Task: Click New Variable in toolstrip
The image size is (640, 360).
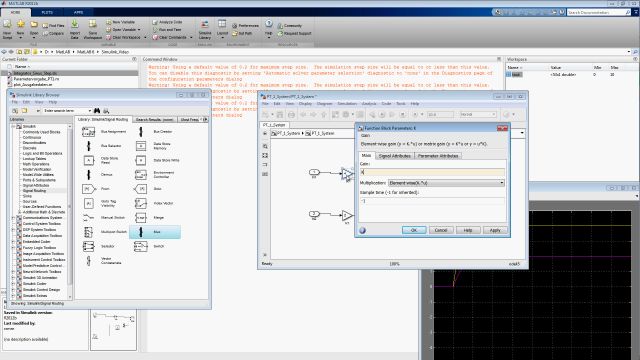Action: point(120,22)
